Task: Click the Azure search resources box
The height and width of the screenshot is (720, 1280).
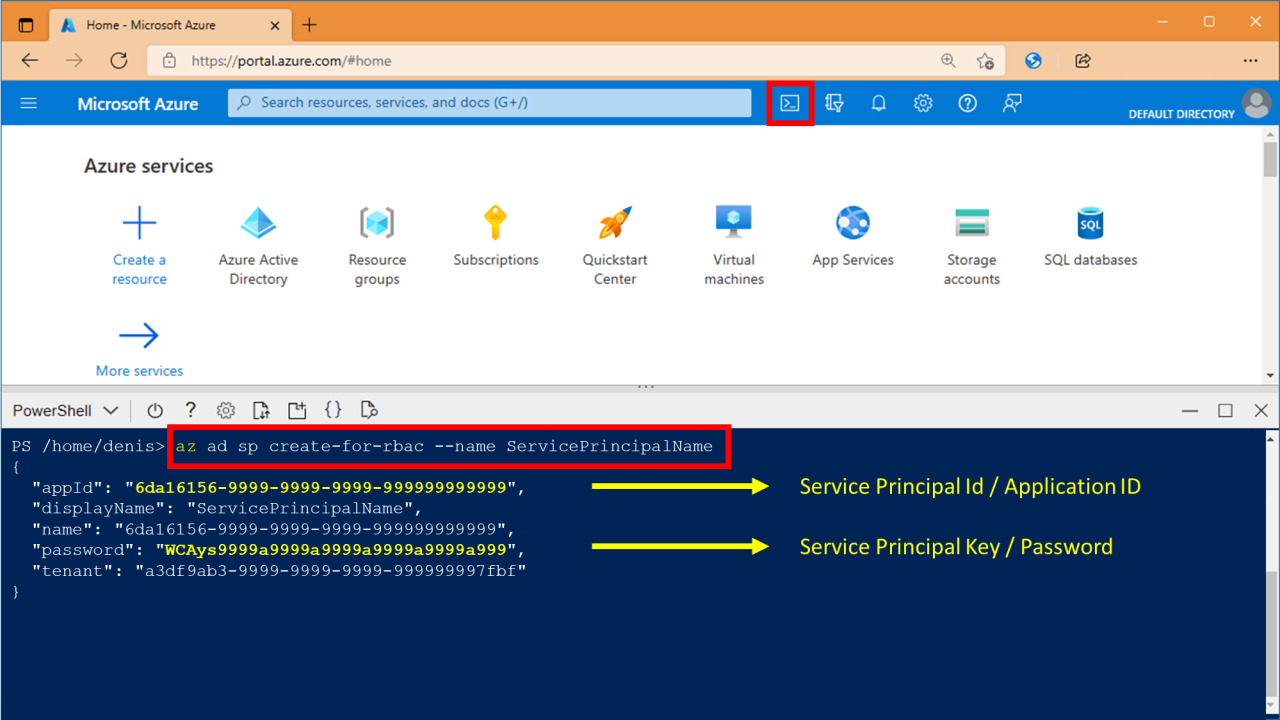Action: (x=489, y=103)
